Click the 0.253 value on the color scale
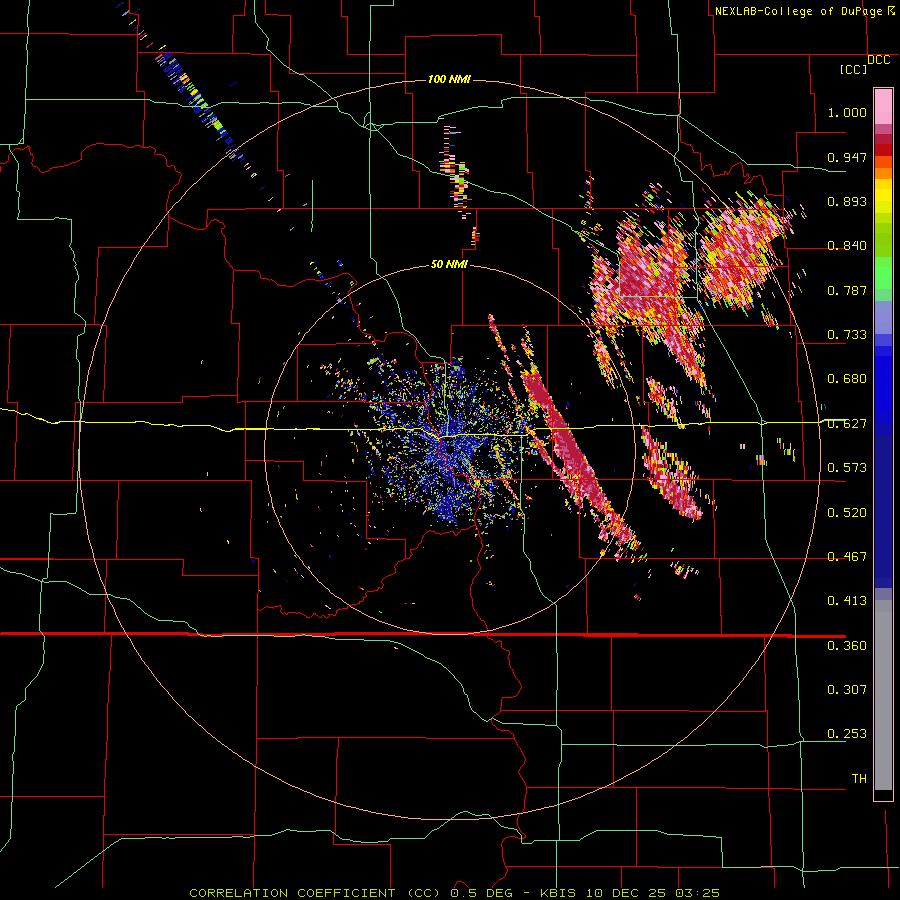This screenshot has height=900, width=900. click(847, 734)
